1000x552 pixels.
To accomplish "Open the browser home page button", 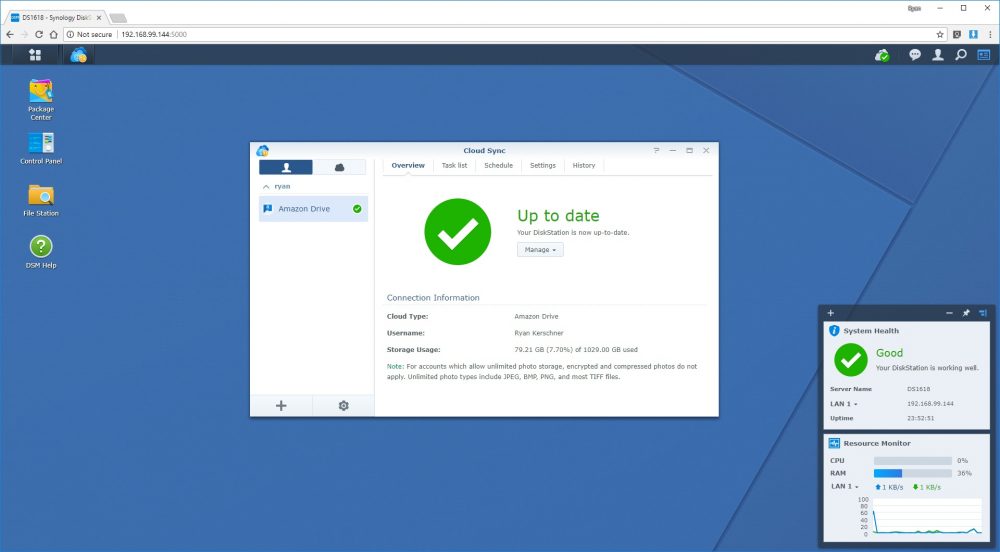I will (54, 34).
